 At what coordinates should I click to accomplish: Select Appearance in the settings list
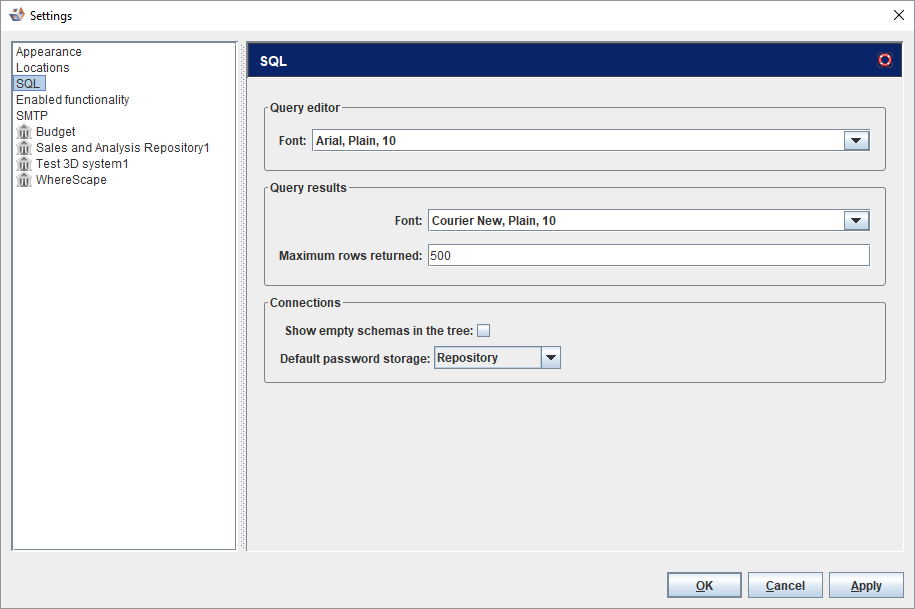click(x=49, y=52)
